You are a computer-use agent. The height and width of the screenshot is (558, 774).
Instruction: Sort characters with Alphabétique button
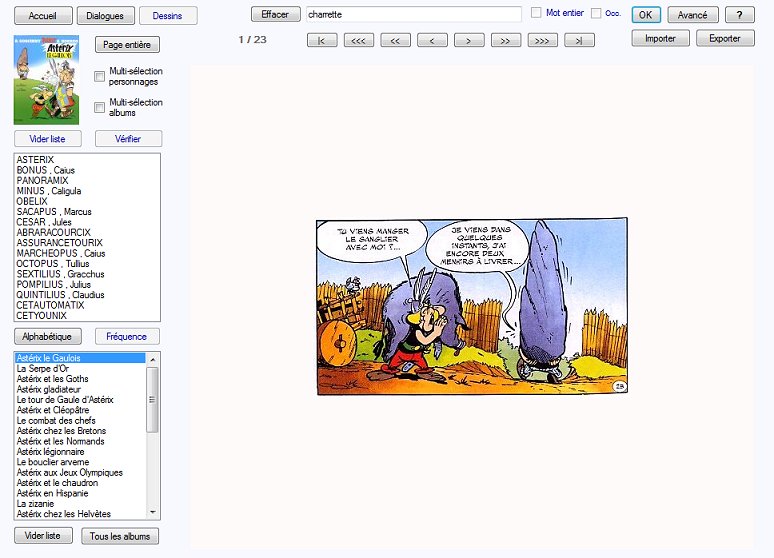[47, 336]
